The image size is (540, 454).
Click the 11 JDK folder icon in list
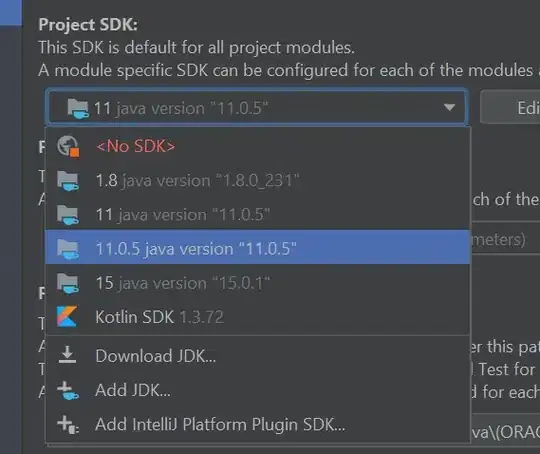tap(68, 215)
